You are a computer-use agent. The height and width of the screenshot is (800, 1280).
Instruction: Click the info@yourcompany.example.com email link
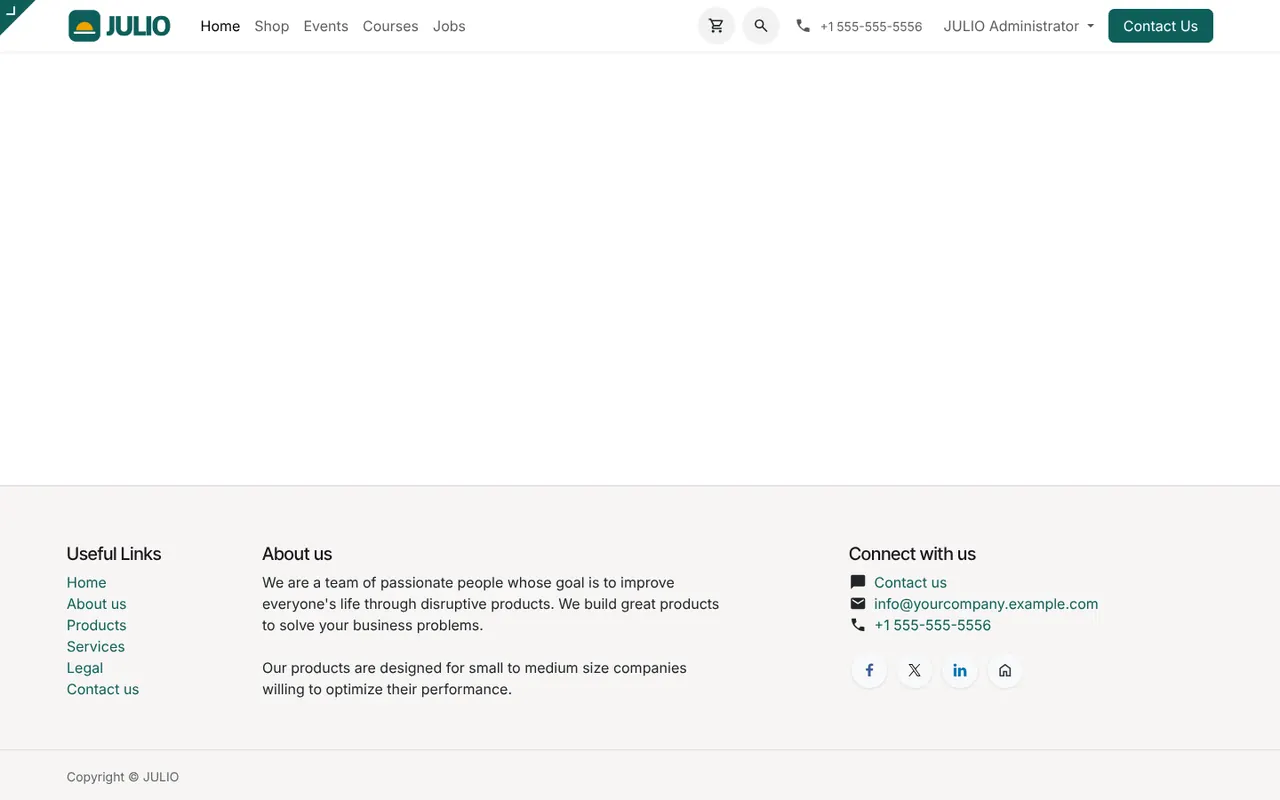[x=986, y=604]
